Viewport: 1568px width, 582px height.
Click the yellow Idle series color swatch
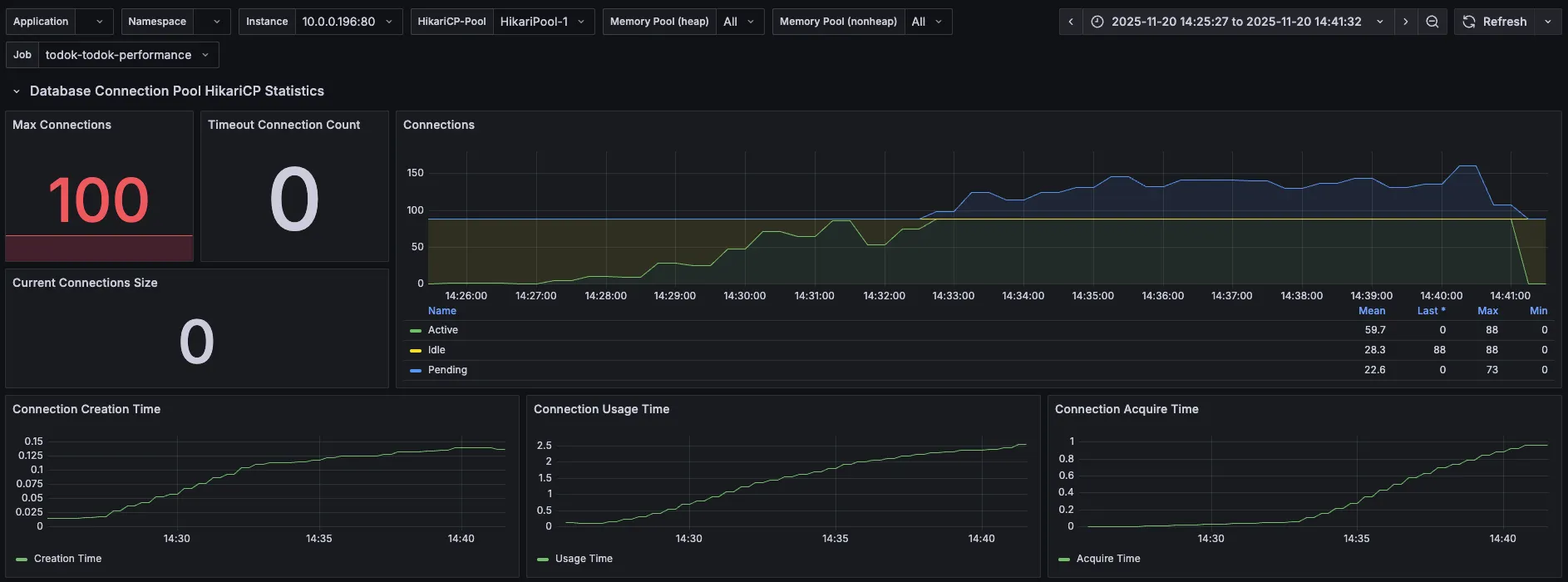(416, 351)
